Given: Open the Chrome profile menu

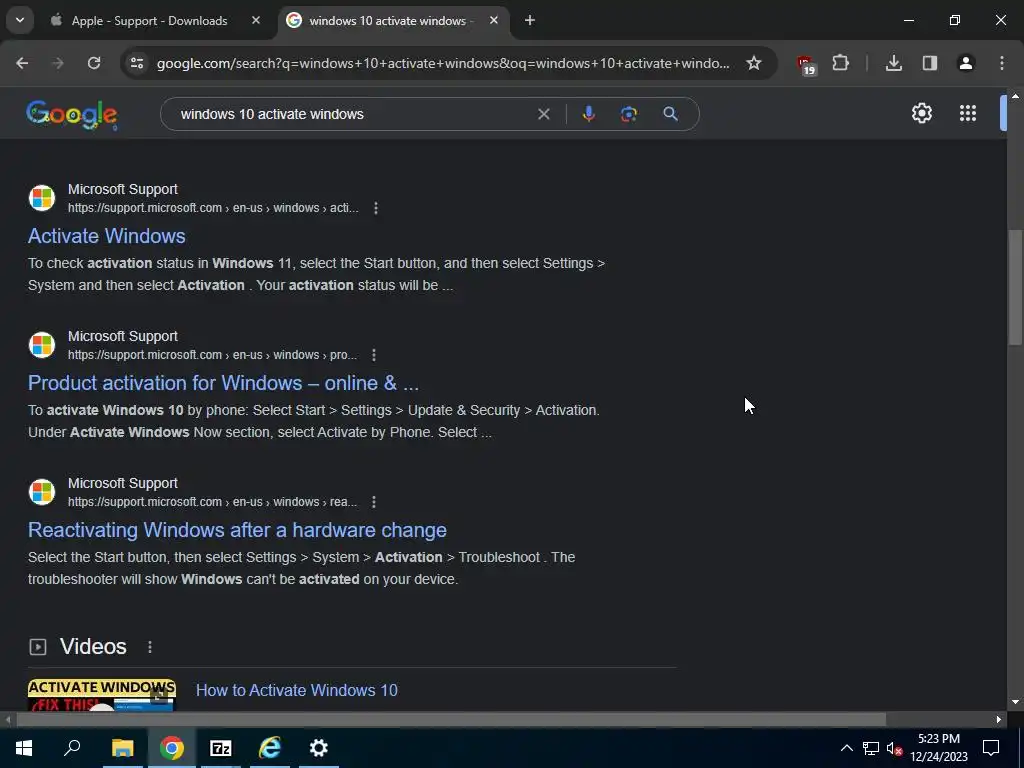Looking at the screenshot, I should [x=966, y=63].
